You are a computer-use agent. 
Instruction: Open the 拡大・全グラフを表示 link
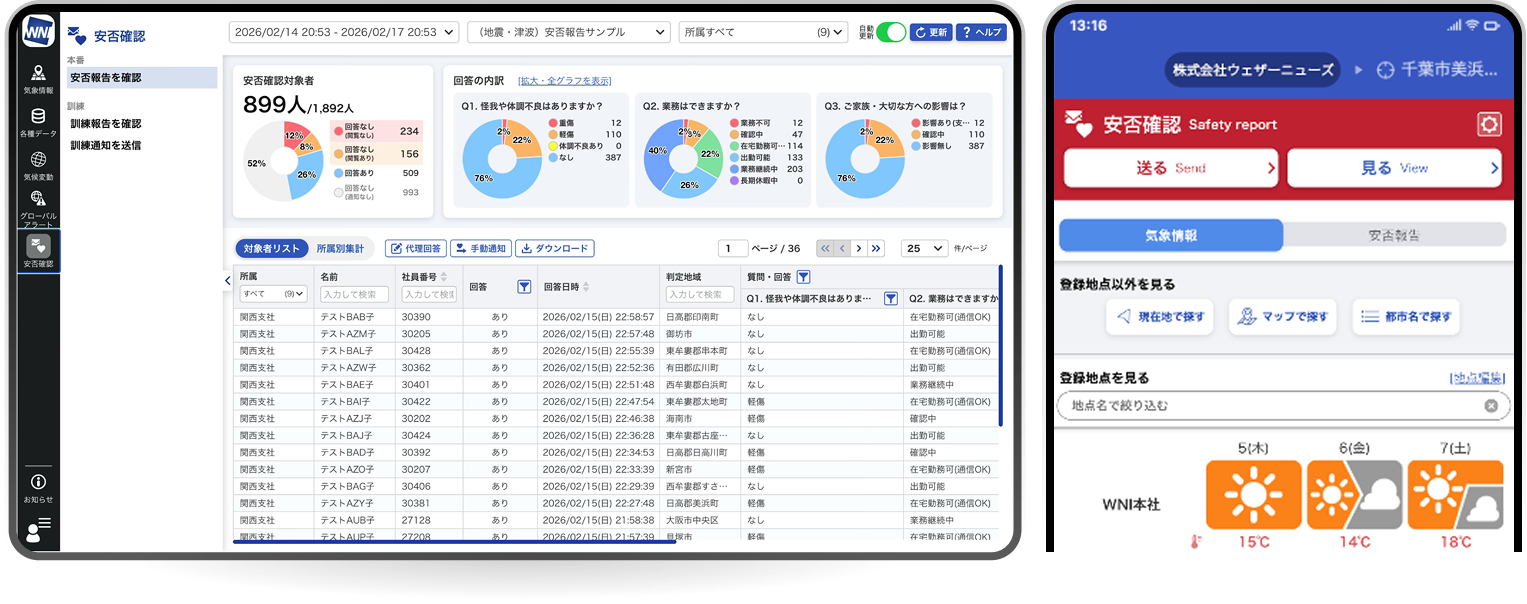click(564, 81)
